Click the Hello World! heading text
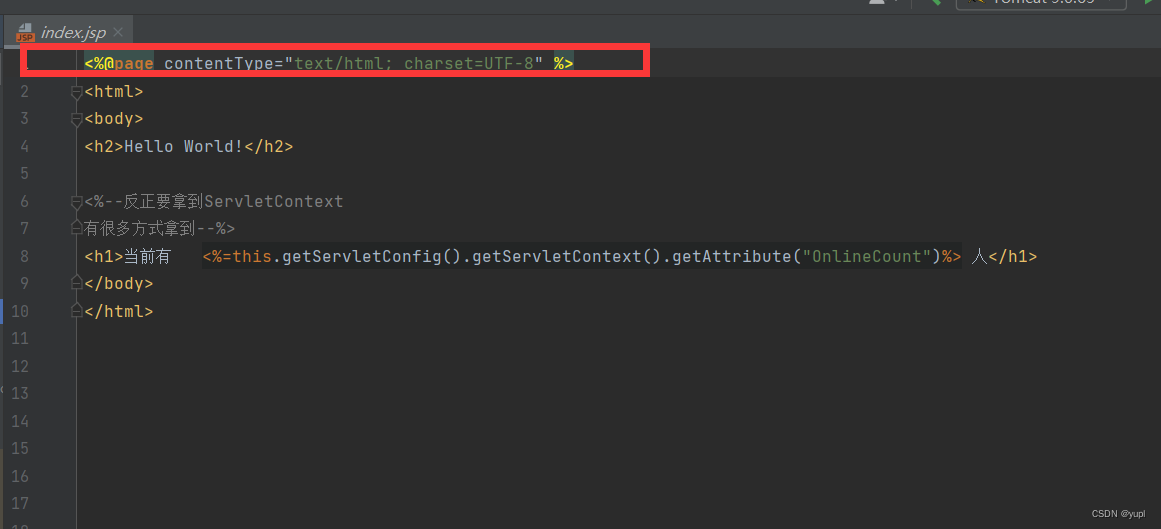Screen dimensions: 1161x529 [x=184, y=147]
